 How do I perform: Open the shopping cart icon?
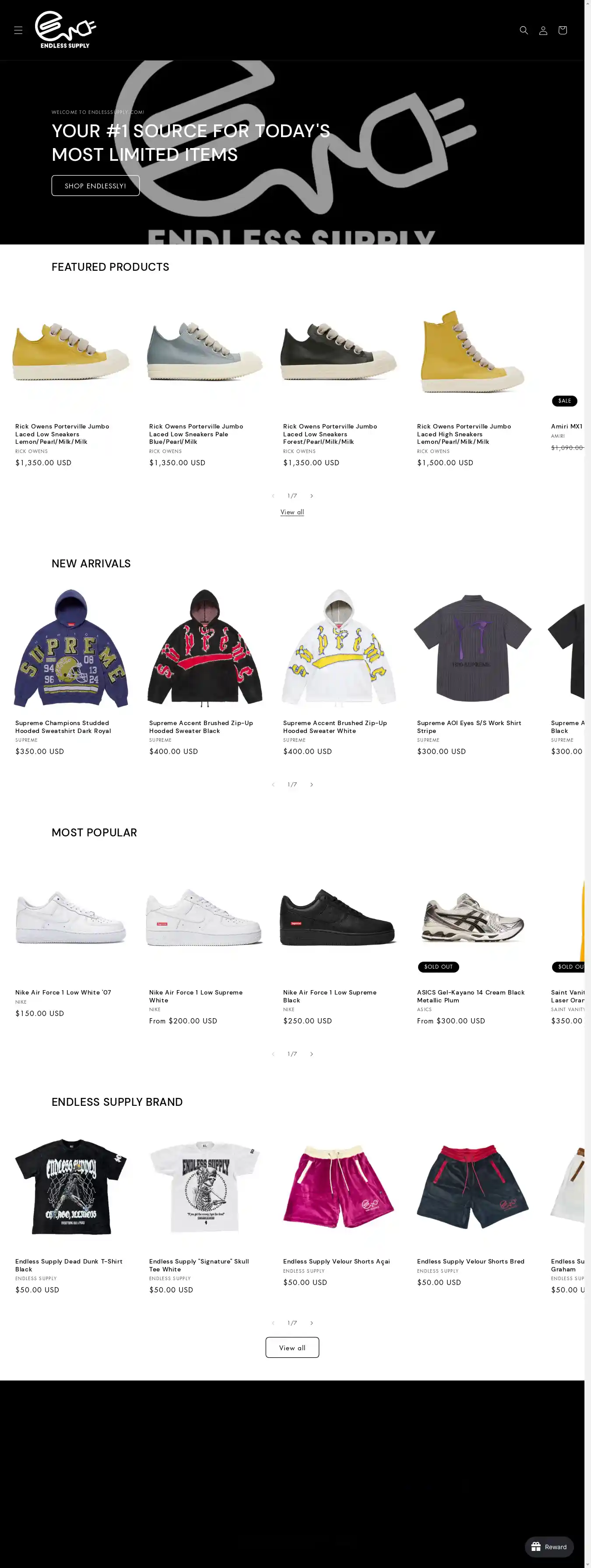click(563, 30)
